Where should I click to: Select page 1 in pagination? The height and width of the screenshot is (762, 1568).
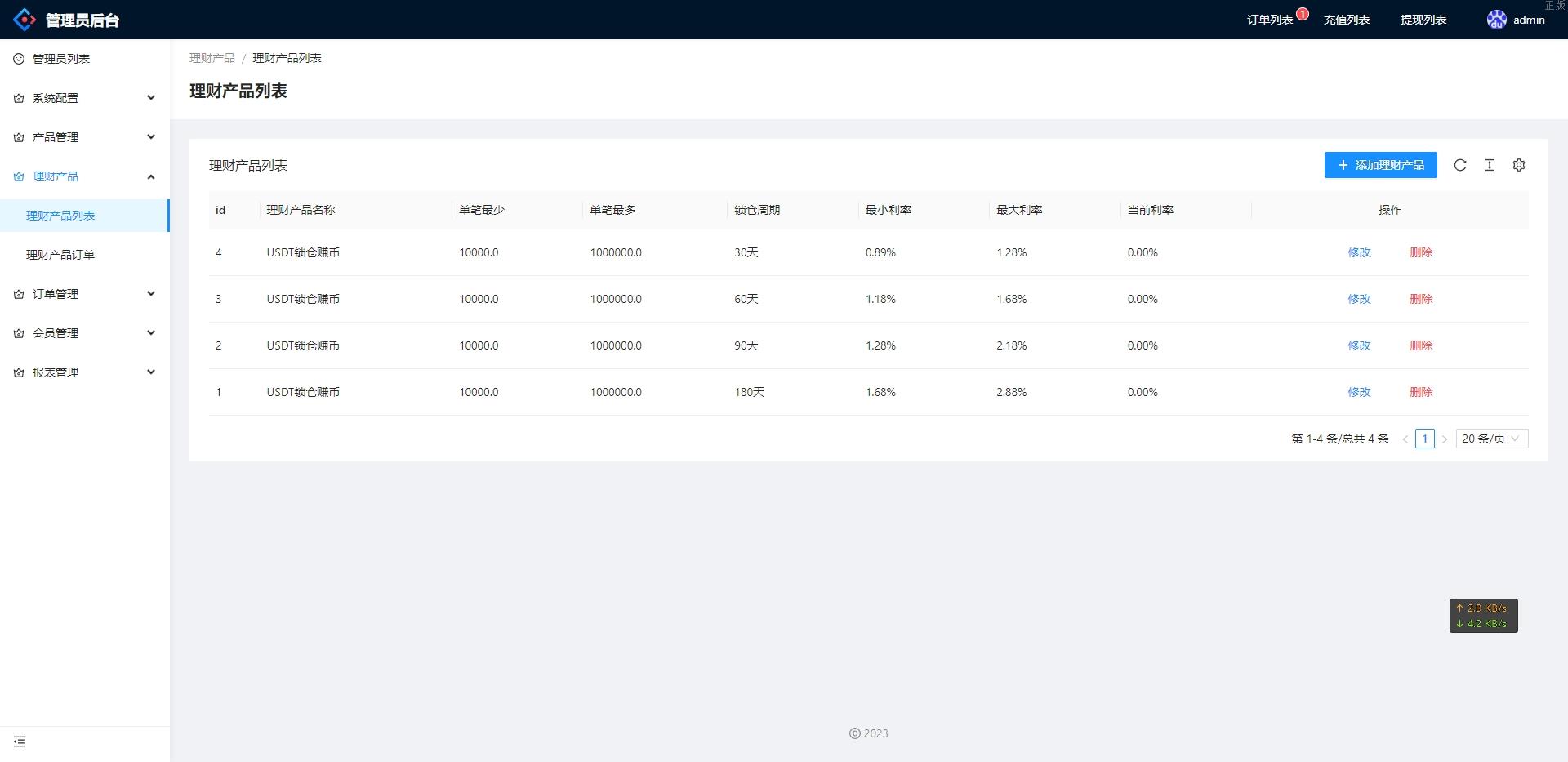tap(1424, 439)
